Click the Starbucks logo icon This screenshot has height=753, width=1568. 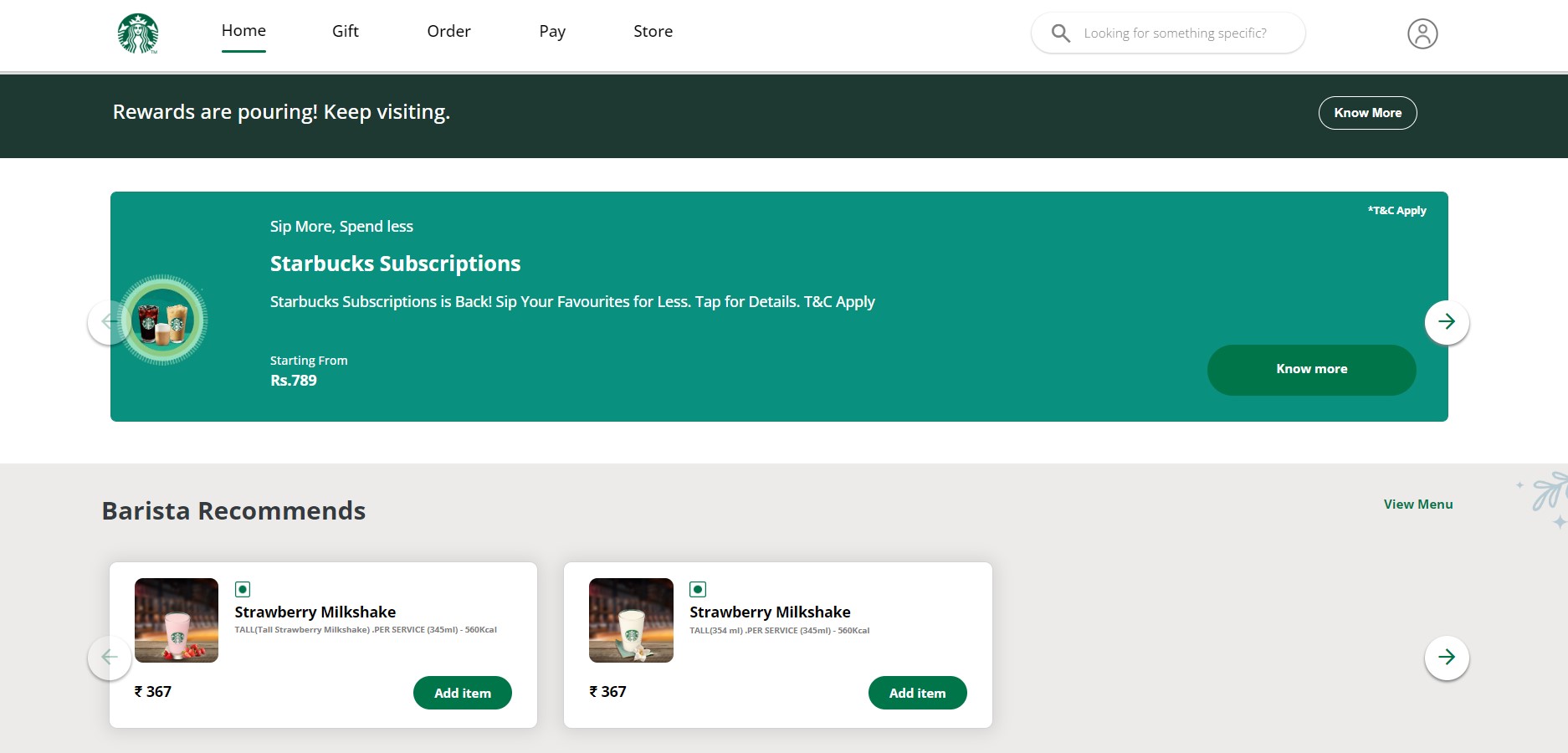[138, 33]
